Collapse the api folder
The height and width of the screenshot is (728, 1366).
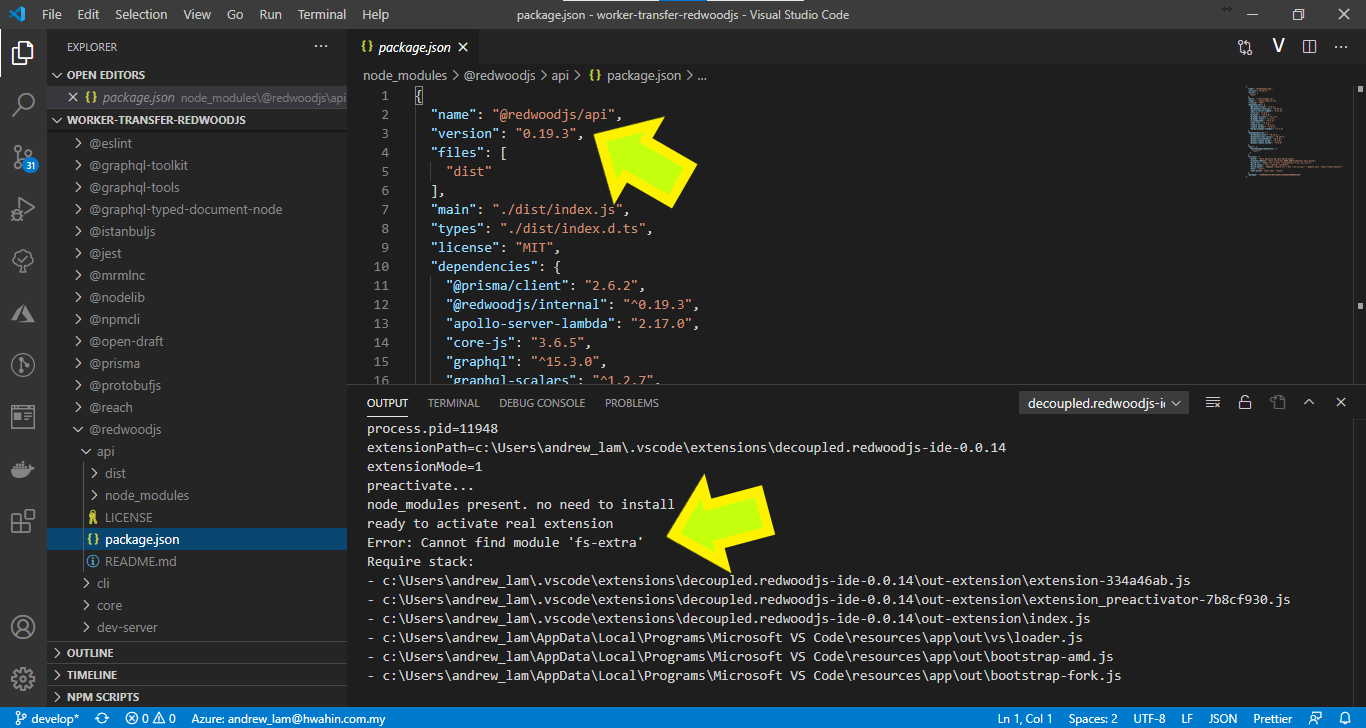click(x=196, y=451)
